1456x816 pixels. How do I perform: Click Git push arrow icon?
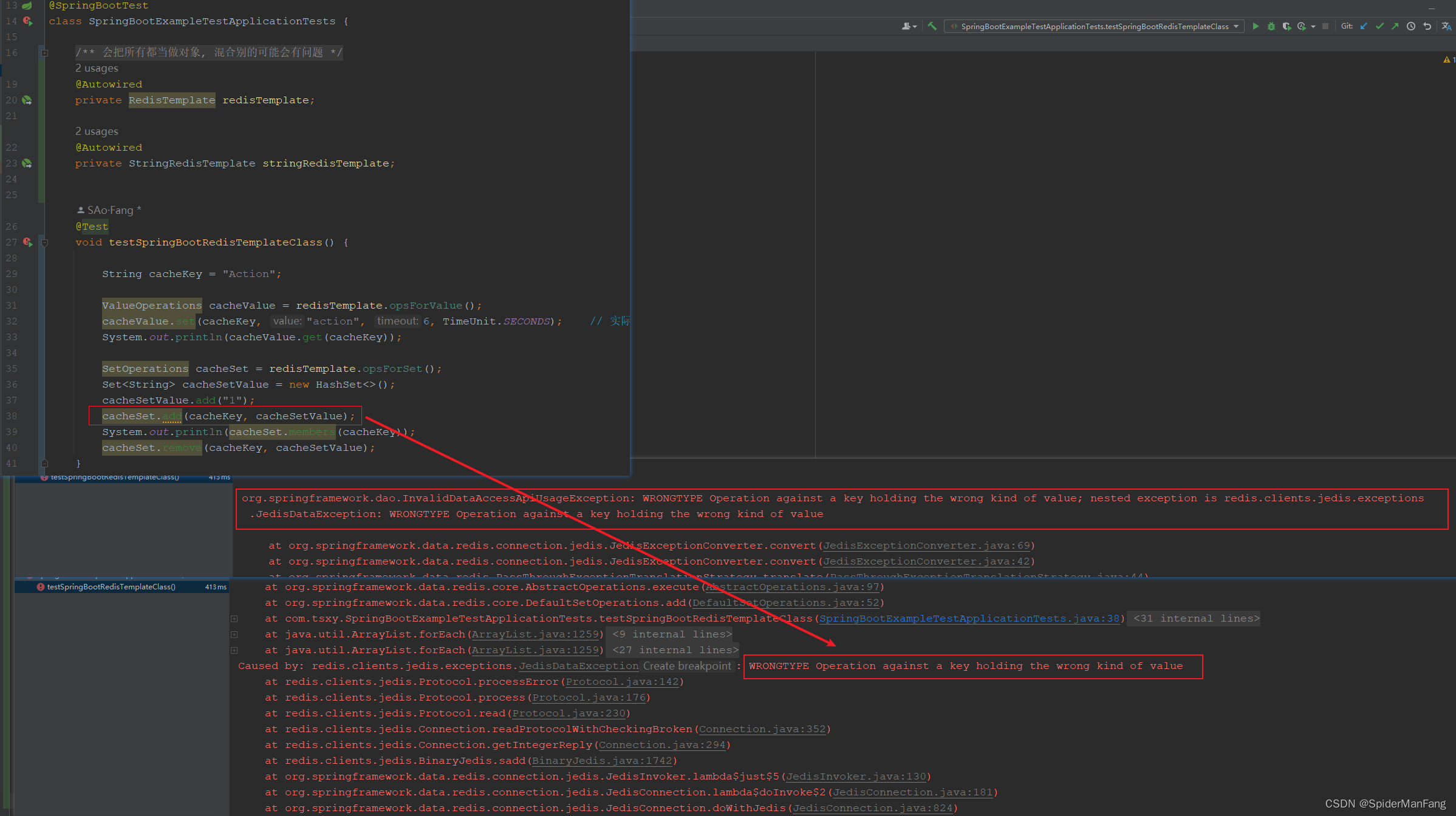1395,26
